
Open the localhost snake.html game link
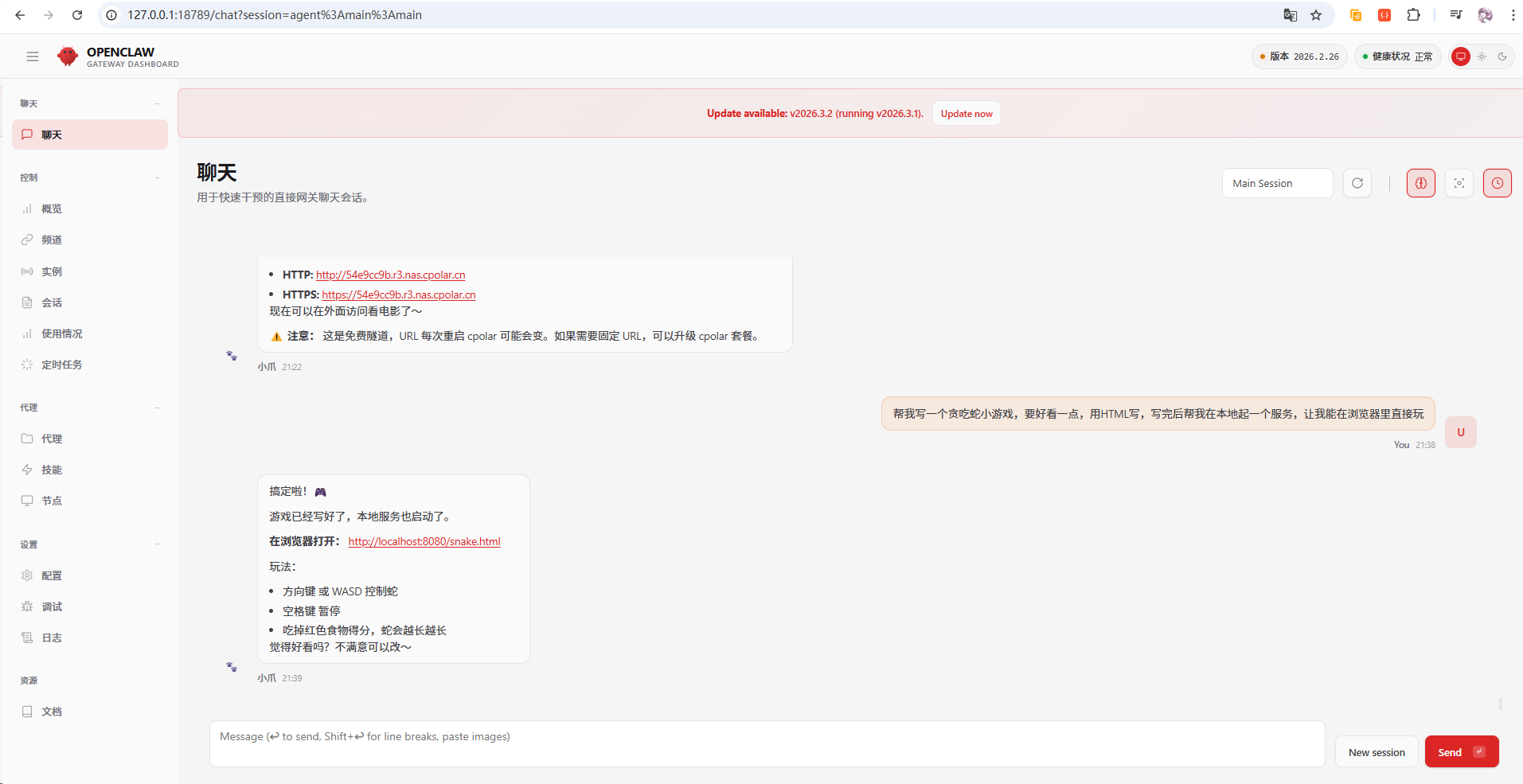click(424, 541)
